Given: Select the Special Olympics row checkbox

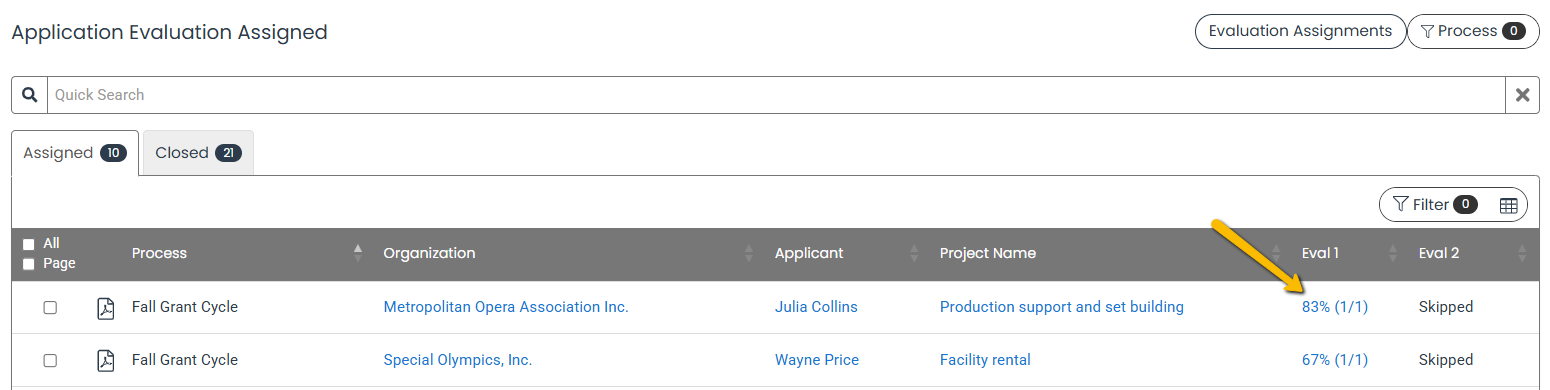Looking at the screenshot, I should point(50,360).
